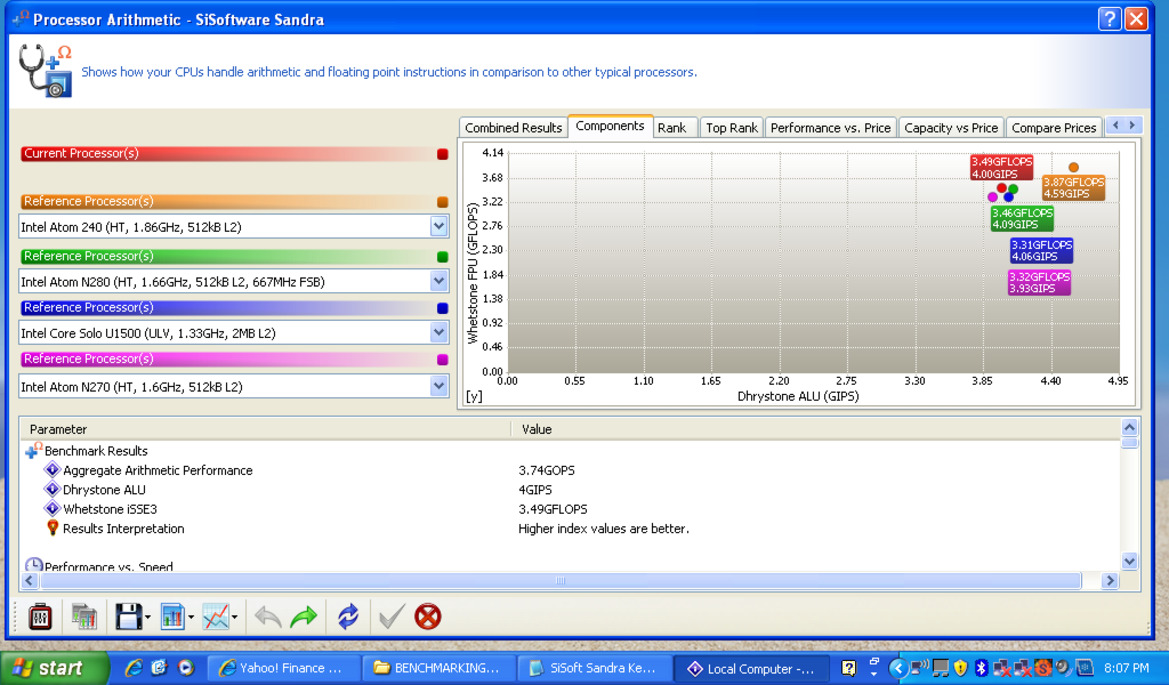
Task: Open Intel Atom N270 reference processor dropdown
Action: (438, 386)
